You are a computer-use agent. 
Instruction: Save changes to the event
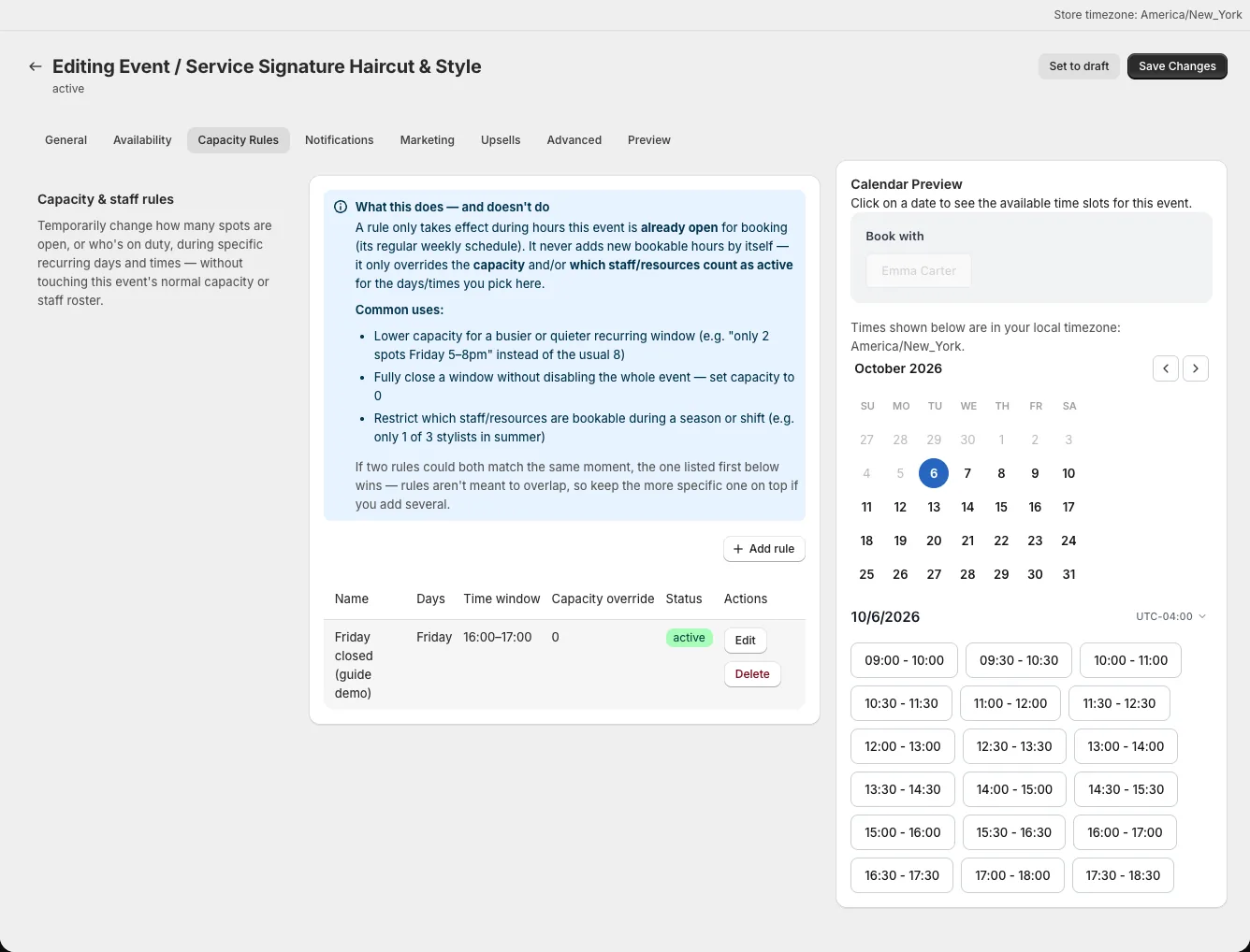pyautogui.click(x=1177, y=66)
